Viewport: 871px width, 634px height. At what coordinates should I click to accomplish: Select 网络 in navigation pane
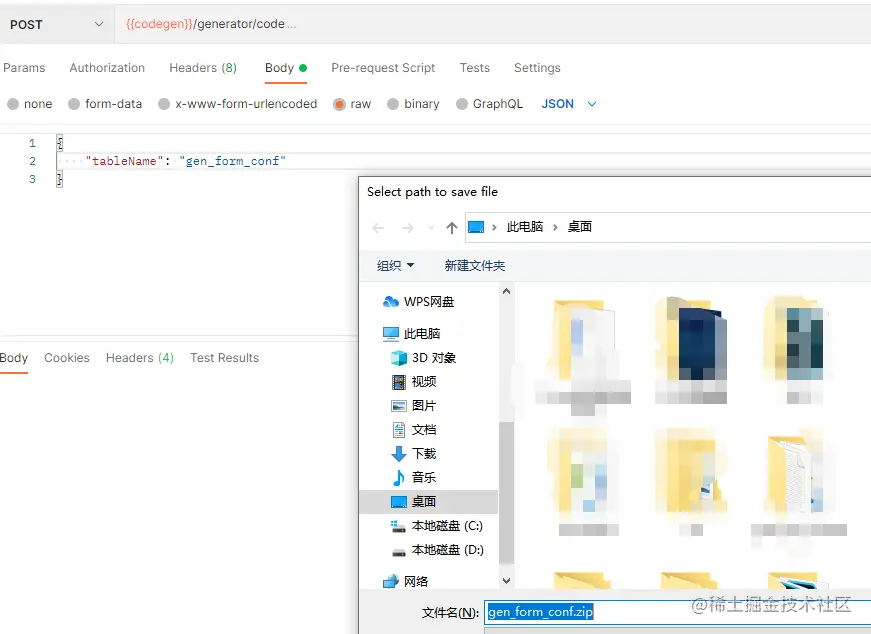click(x=406, y=581)
